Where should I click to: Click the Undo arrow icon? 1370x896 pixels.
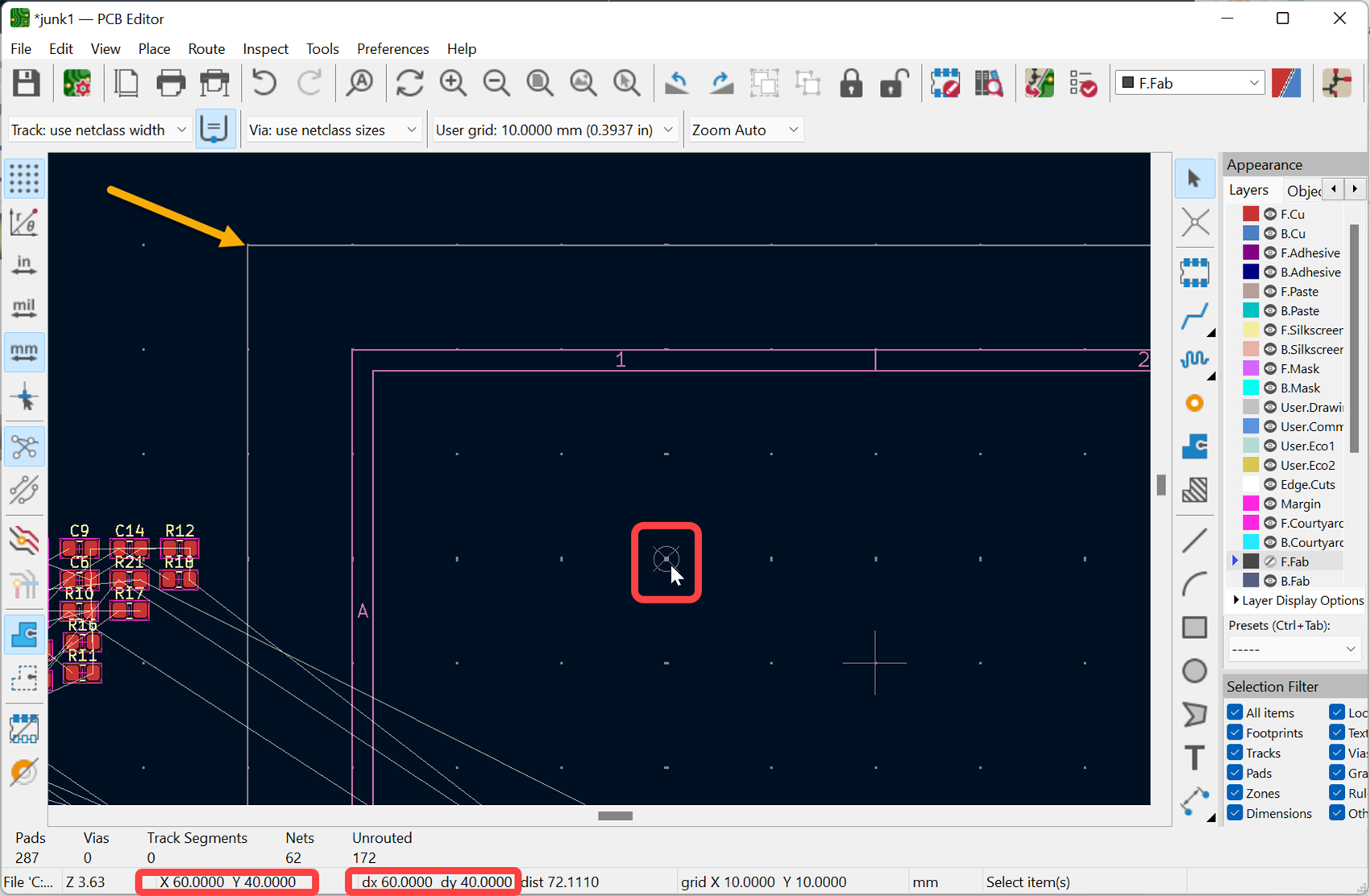click(264, 83)
